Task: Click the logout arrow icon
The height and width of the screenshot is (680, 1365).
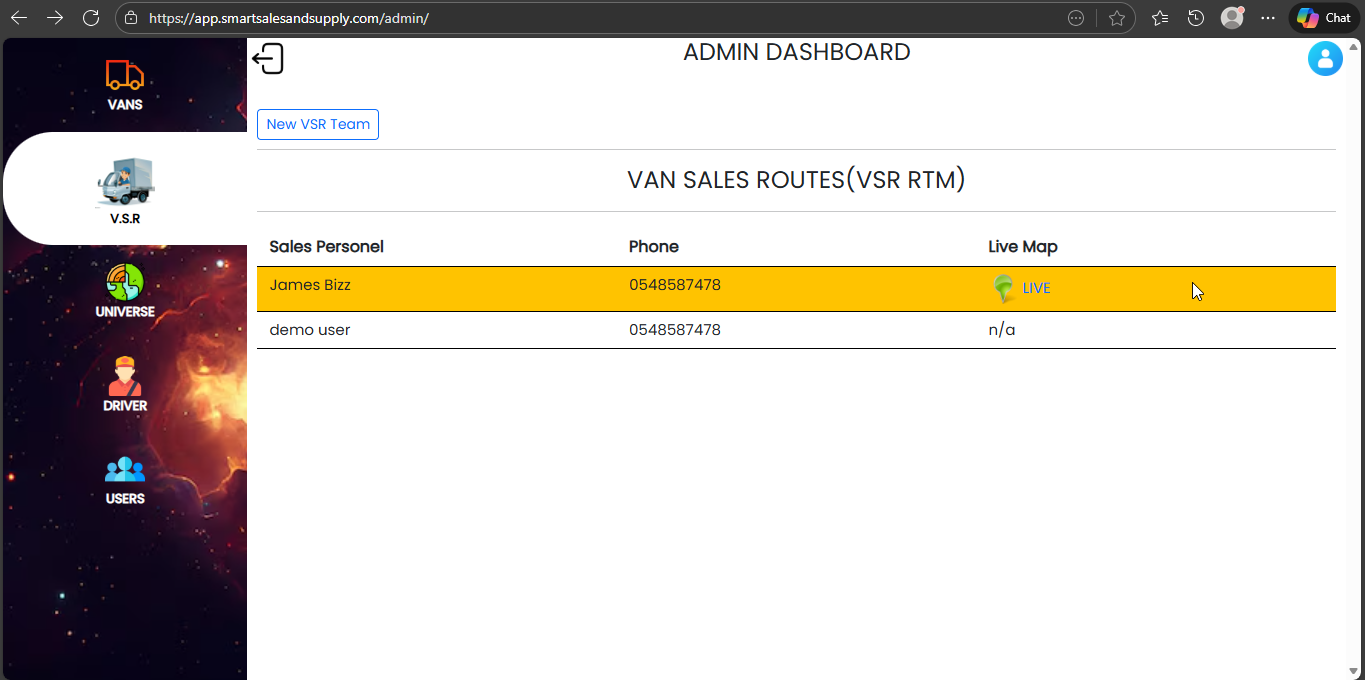Action: (268, 59)
